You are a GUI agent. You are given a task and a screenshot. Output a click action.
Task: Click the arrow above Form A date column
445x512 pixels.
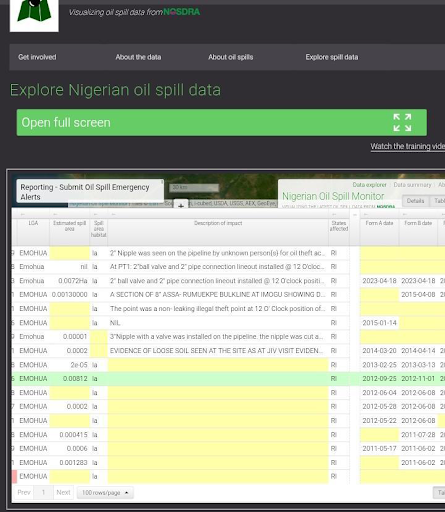366,214
